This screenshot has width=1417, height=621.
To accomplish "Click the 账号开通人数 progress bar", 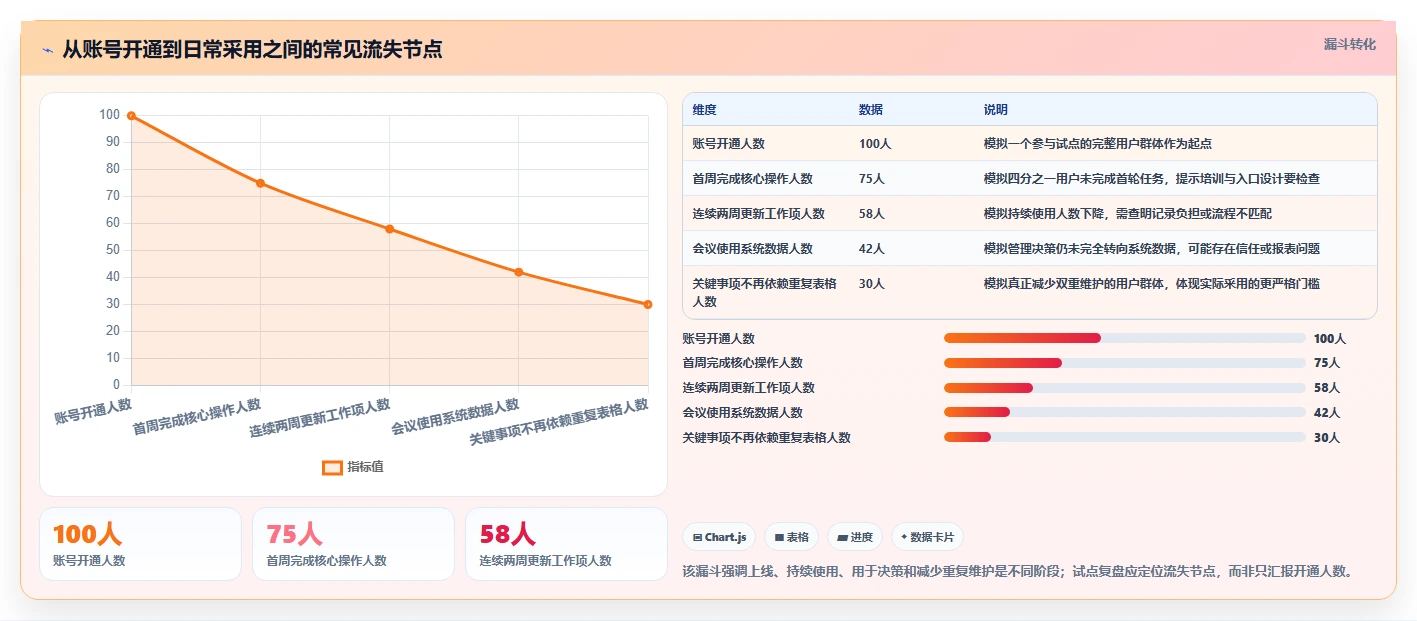I will point(1125,338).
